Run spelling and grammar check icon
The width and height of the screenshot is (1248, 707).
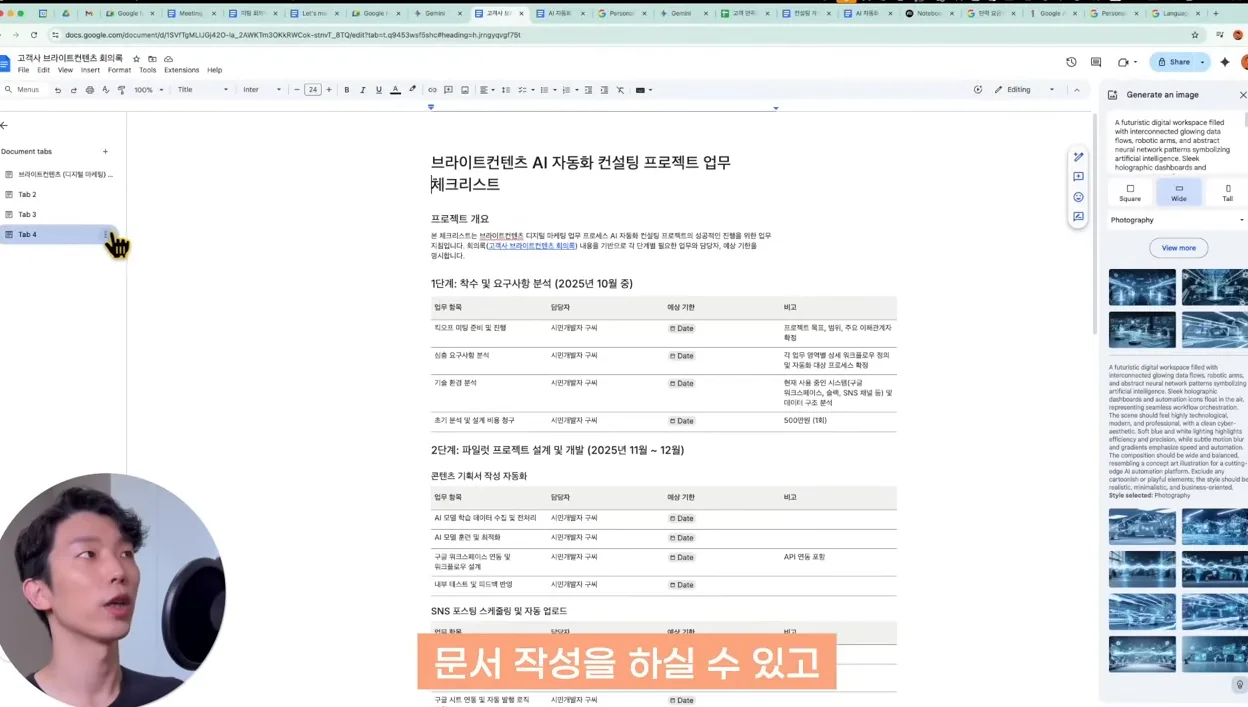coord(105,90)
